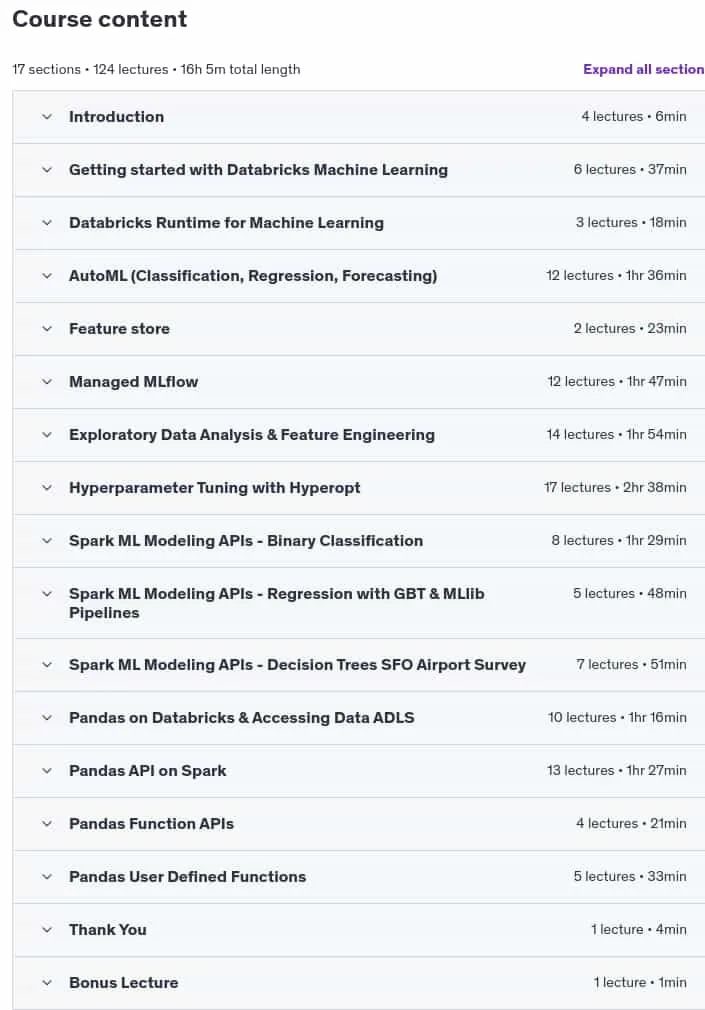Select Pandas Function APIs section title
Screen dimensions: 705x1010
(151, 823)
